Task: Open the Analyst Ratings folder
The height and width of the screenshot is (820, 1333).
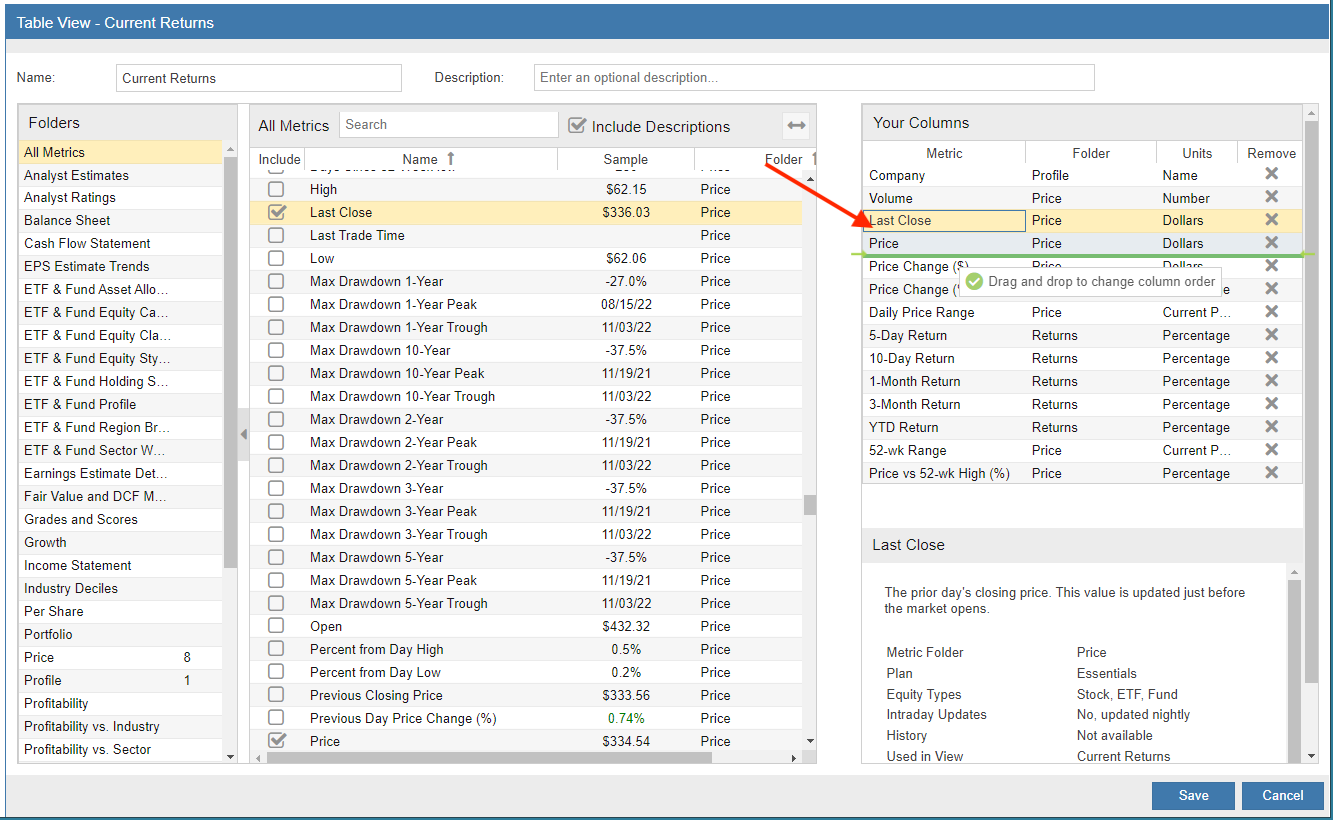Action: click(70, 198)
